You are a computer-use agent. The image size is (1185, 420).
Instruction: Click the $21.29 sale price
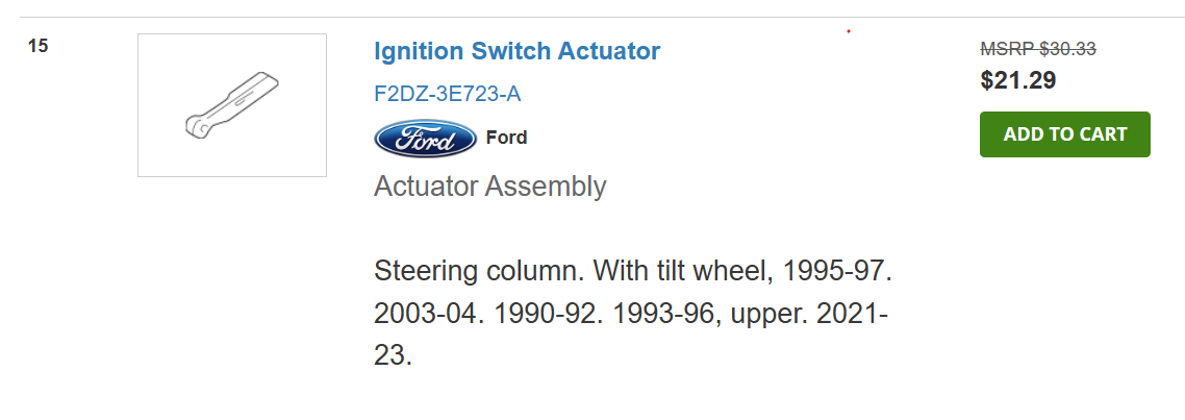pos(1018,80)
